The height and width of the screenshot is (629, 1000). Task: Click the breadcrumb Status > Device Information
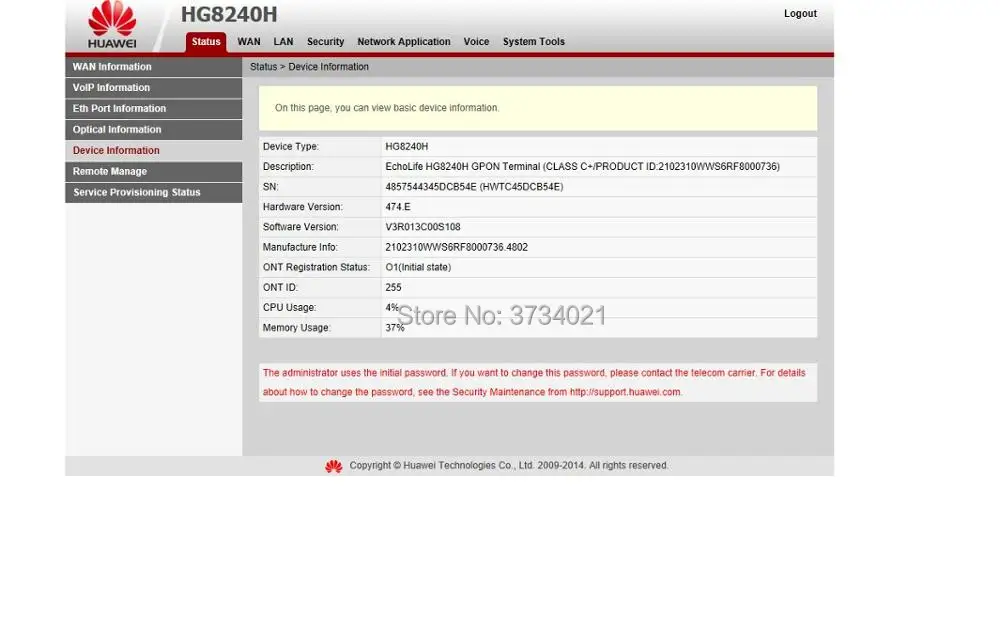[309, 66]
